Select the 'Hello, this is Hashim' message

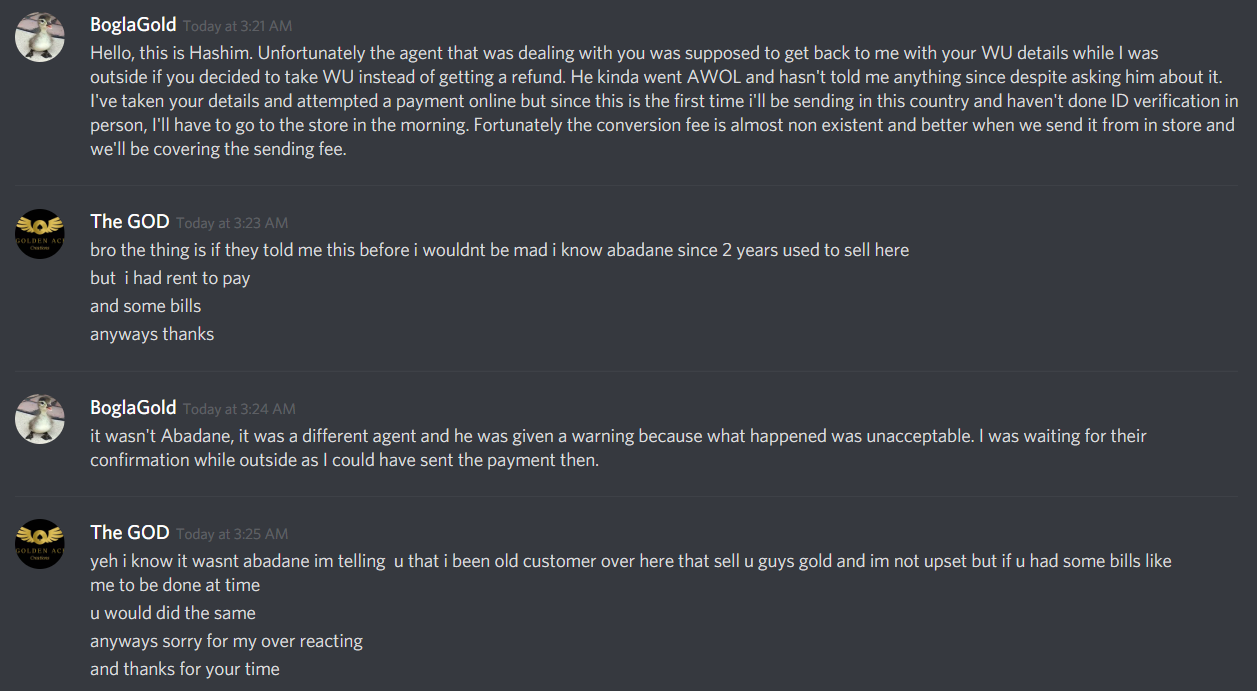pyautogui.click(x=664, y=101)
